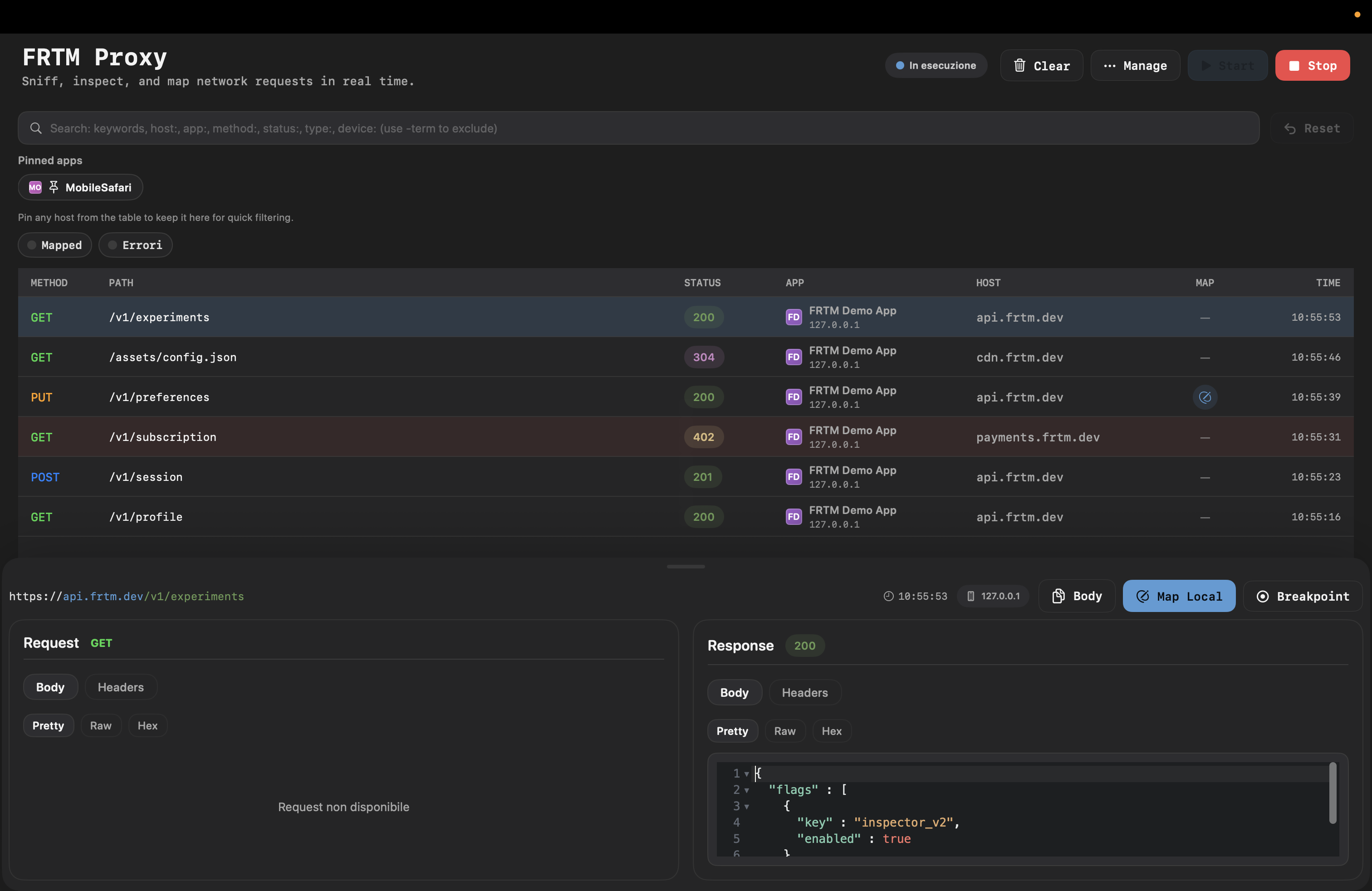
Task: Collapse the "flags" array on line 2
Action: pos(746,790)
